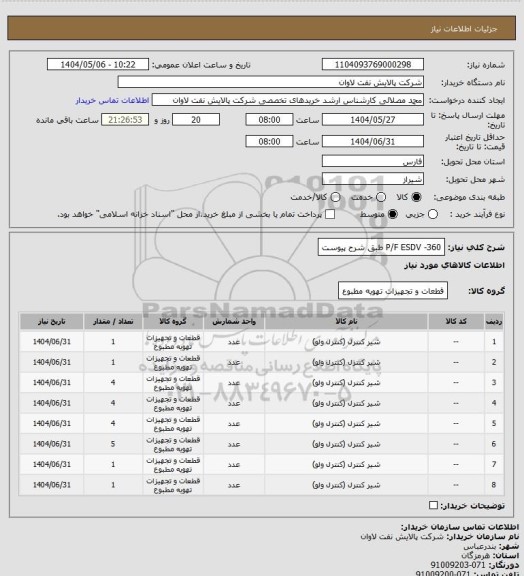Click the buyer organization name field

click(x=270, y=82)
